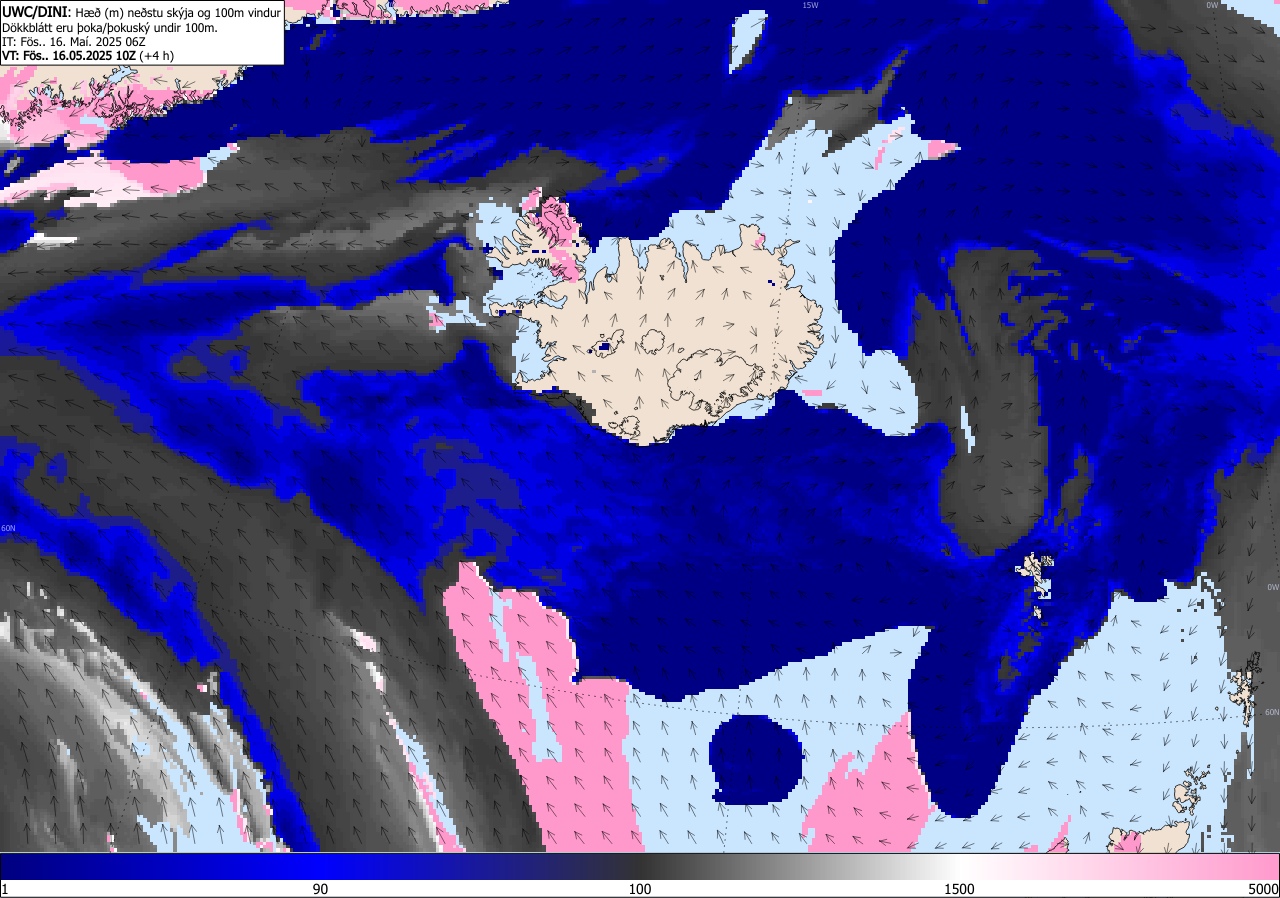1280x898 pixels.
Task: Click the "100" label on the colour scale
Action: tap(640, 889)
